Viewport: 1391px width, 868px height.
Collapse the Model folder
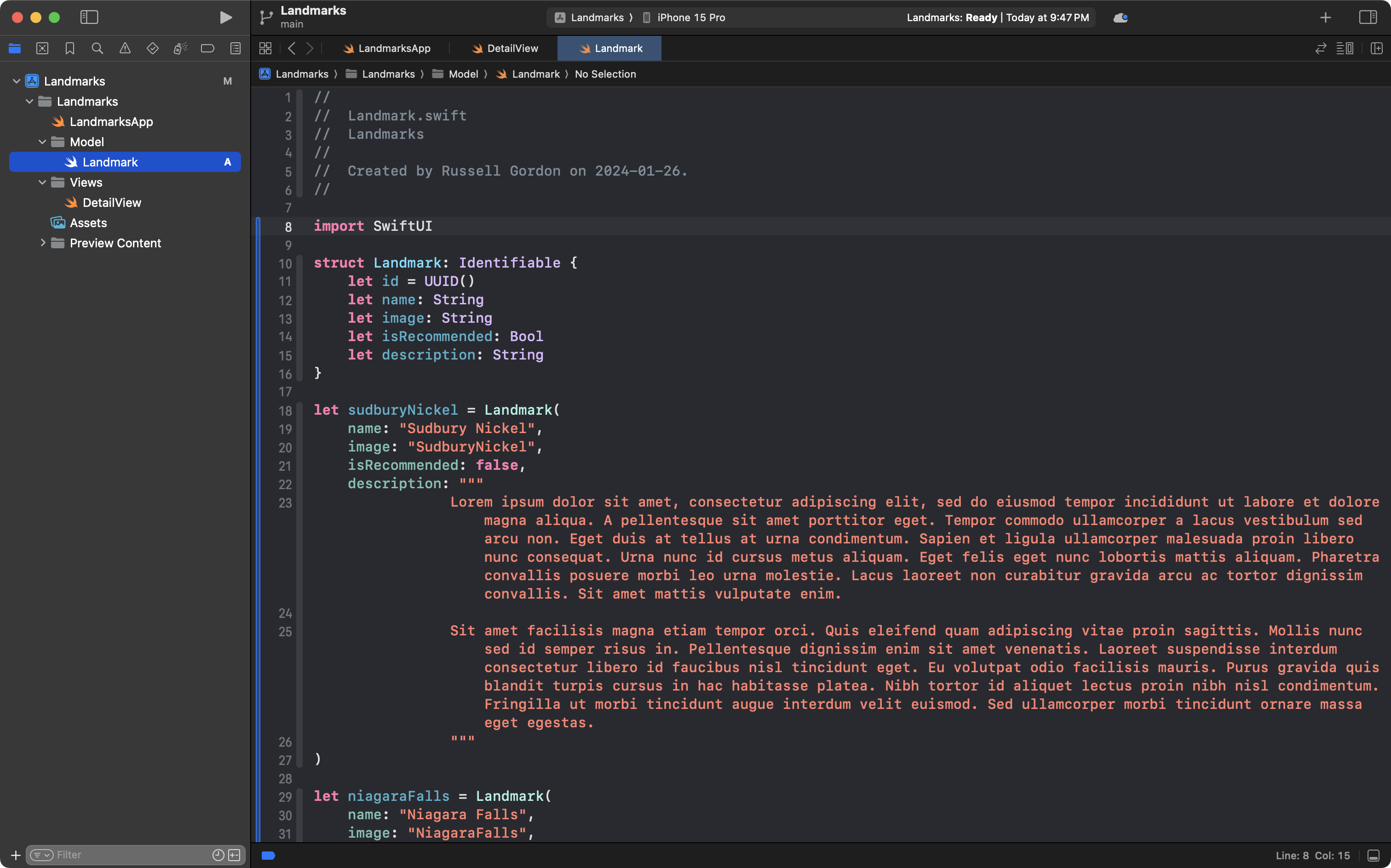pyautogui.click(x=41, y=142)
